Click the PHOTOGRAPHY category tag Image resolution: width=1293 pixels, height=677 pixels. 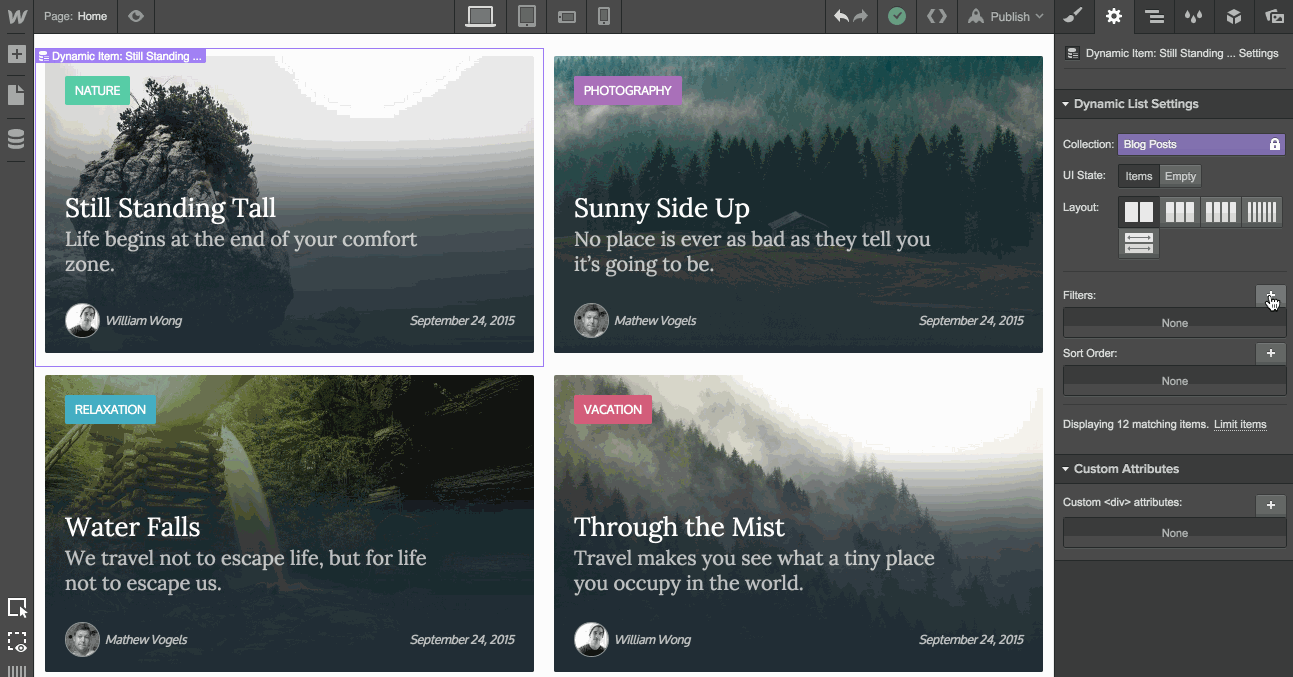click(x=627, y=91)
